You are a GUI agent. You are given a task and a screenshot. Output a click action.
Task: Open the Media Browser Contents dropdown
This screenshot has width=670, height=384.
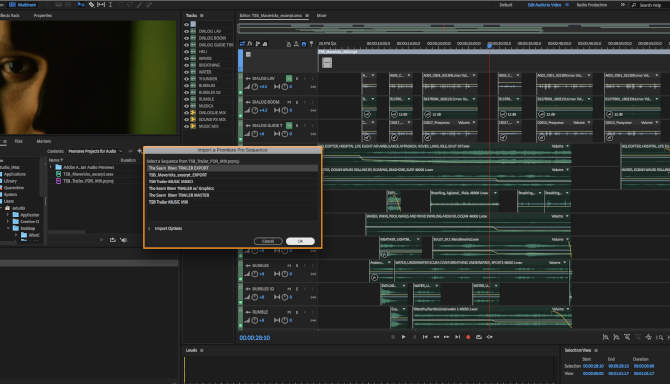coord(95,151)
